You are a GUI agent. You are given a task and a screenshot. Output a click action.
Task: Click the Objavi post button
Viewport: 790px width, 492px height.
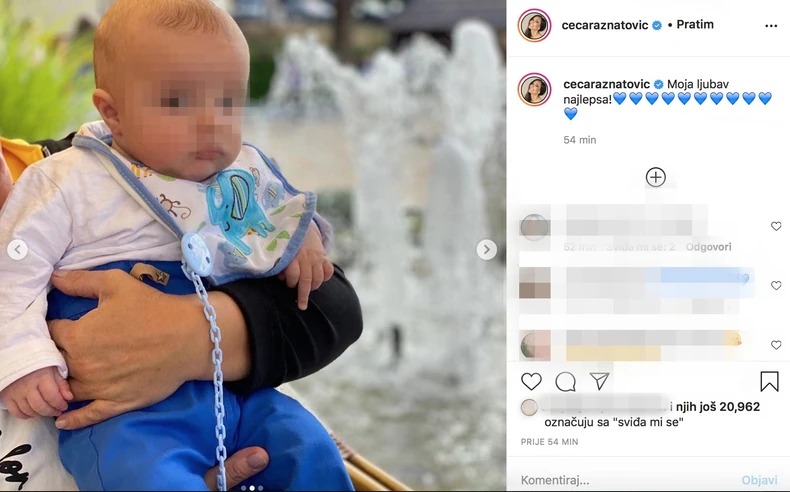[759, 480]
